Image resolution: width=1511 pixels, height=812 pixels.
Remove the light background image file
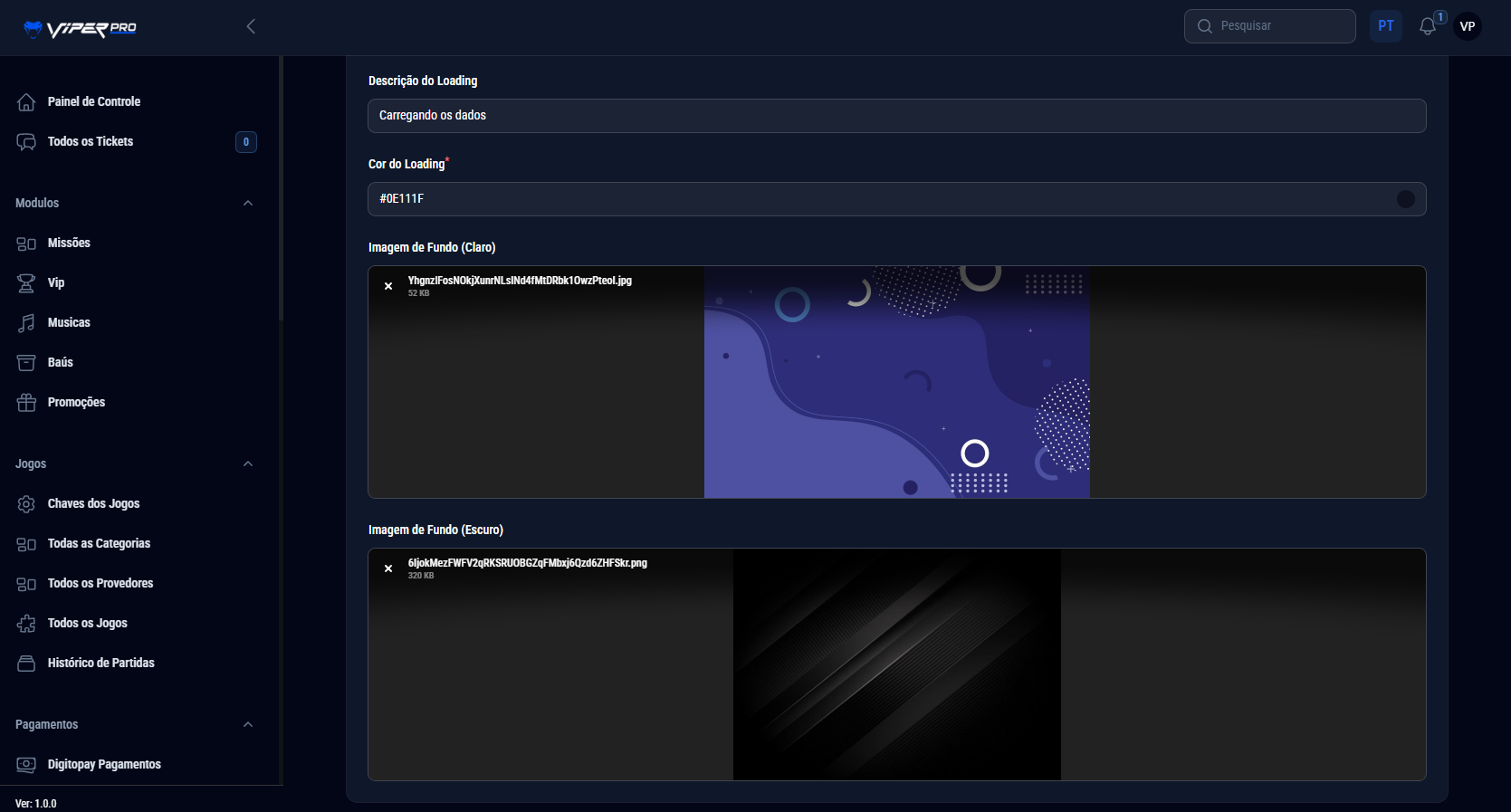[x=388, y=286]
